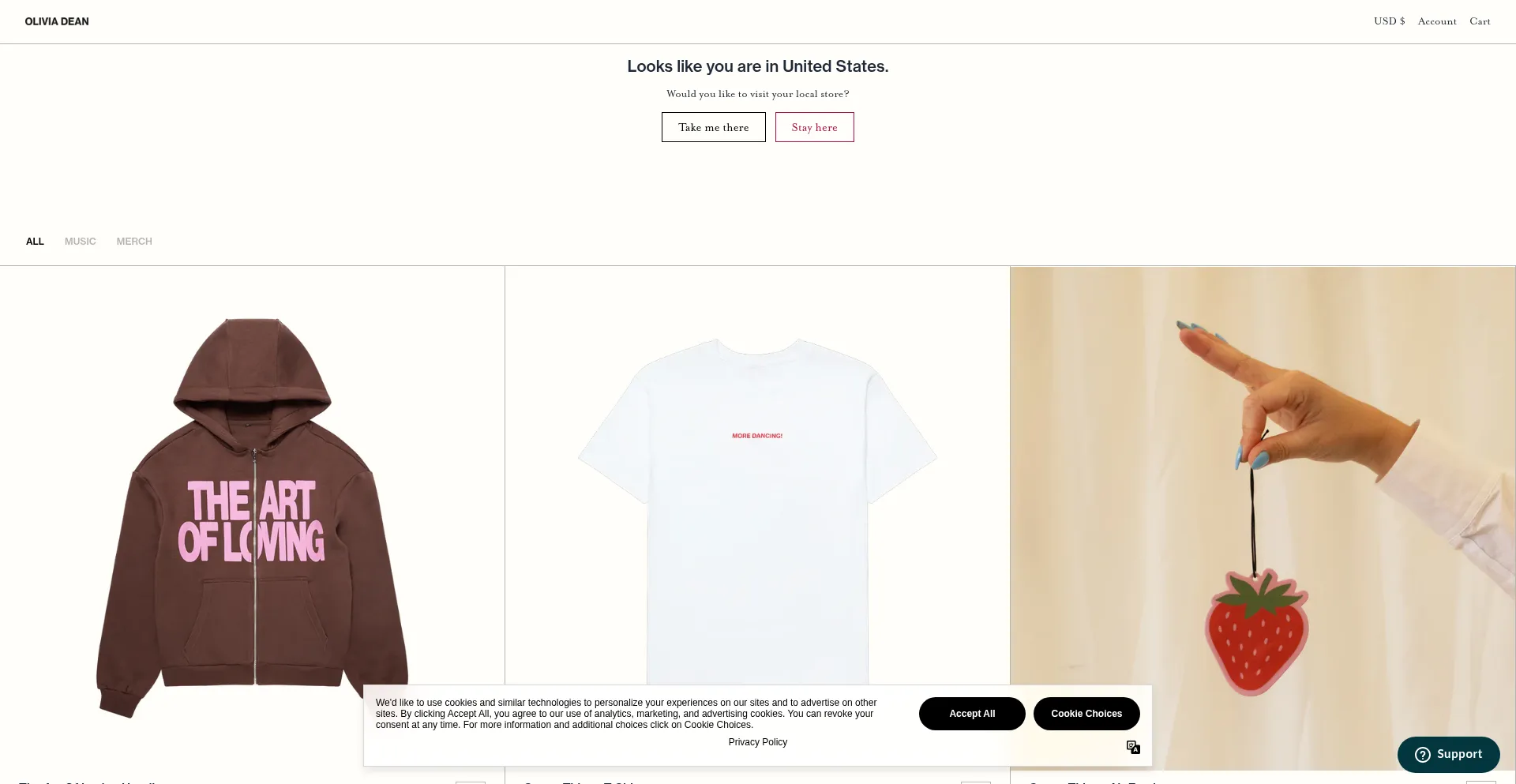Open the Account page
This screenshot has width=1516, height=784.
coord(1437,21)
